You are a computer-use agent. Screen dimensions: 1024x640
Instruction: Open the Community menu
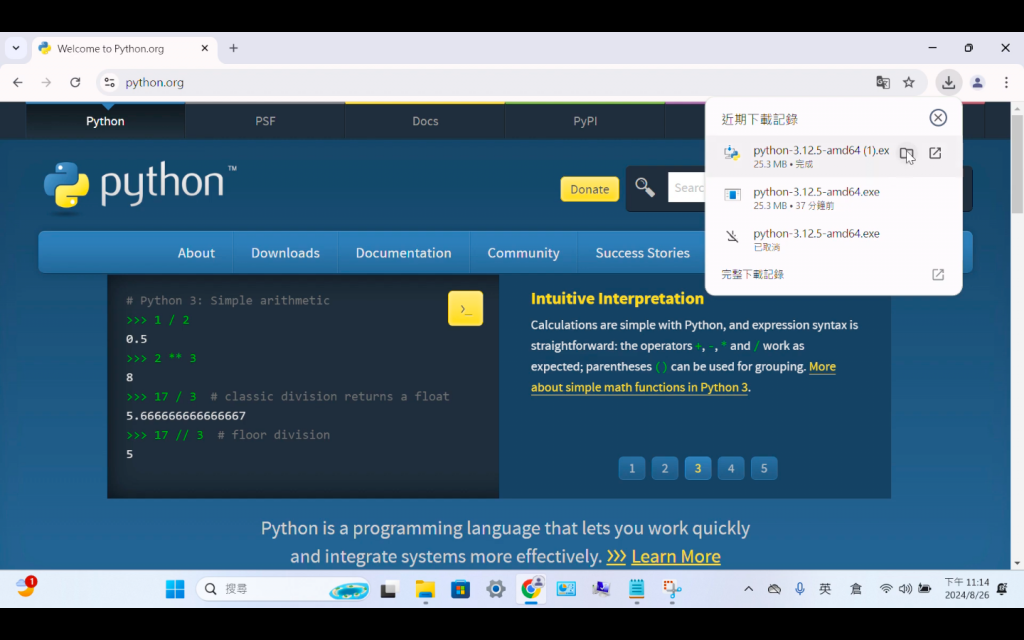click(x=523, y=253)
